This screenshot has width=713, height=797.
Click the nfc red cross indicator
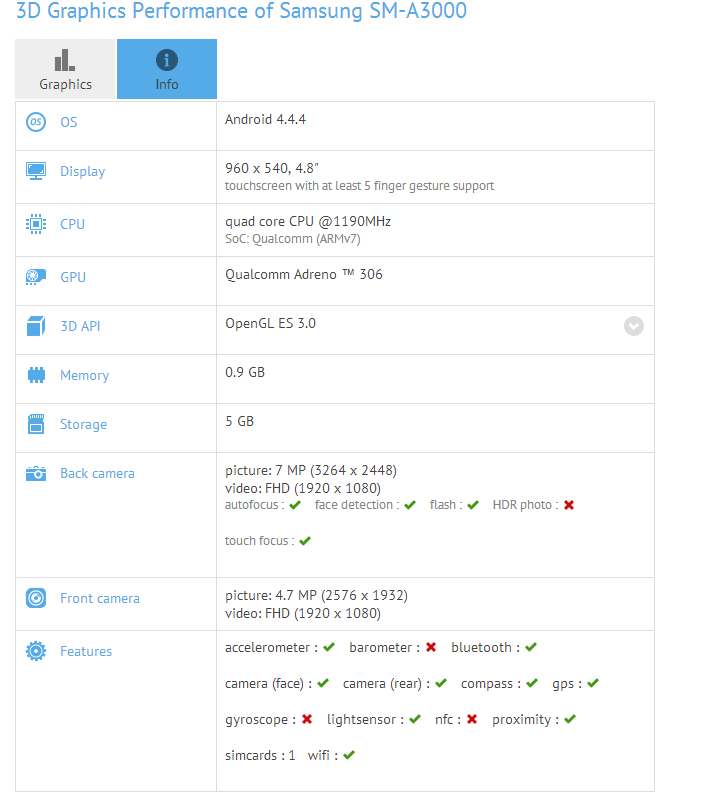click(x=471, y=719)
